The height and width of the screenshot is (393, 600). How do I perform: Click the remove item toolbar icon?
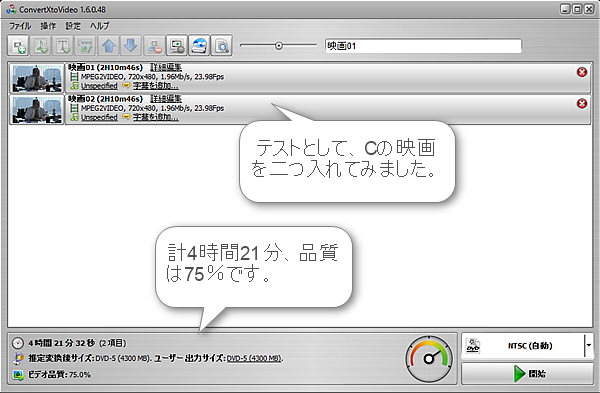coord(154,46)
